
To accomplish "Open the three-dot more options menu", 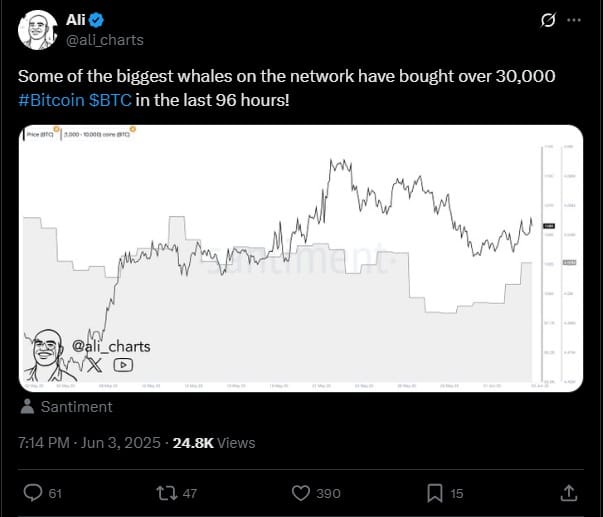I will pos(574,20).
